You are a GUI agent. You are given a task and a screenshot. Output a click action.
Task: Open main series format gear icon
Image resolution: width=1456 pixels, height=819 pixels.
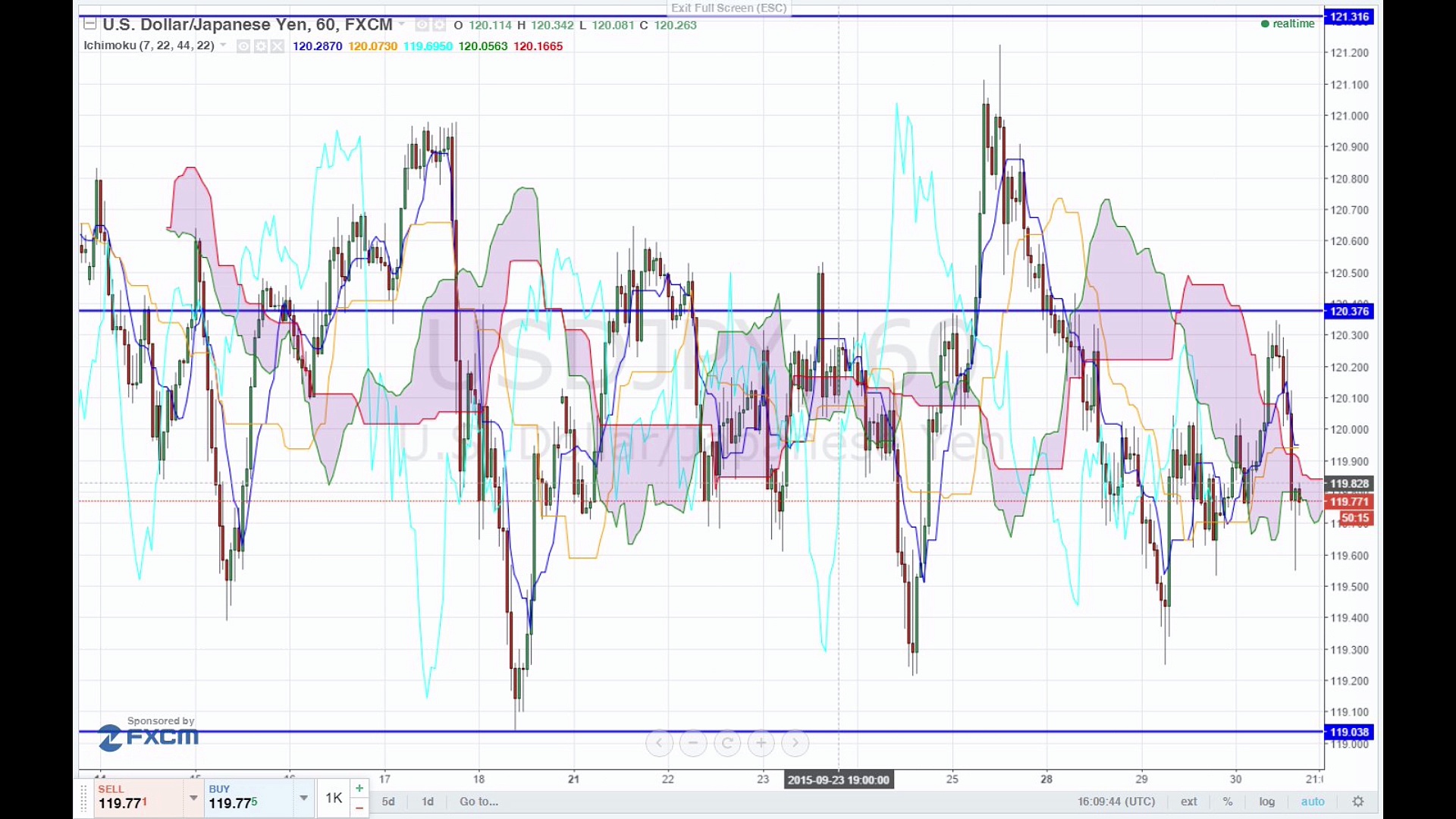tap(438, 25)
